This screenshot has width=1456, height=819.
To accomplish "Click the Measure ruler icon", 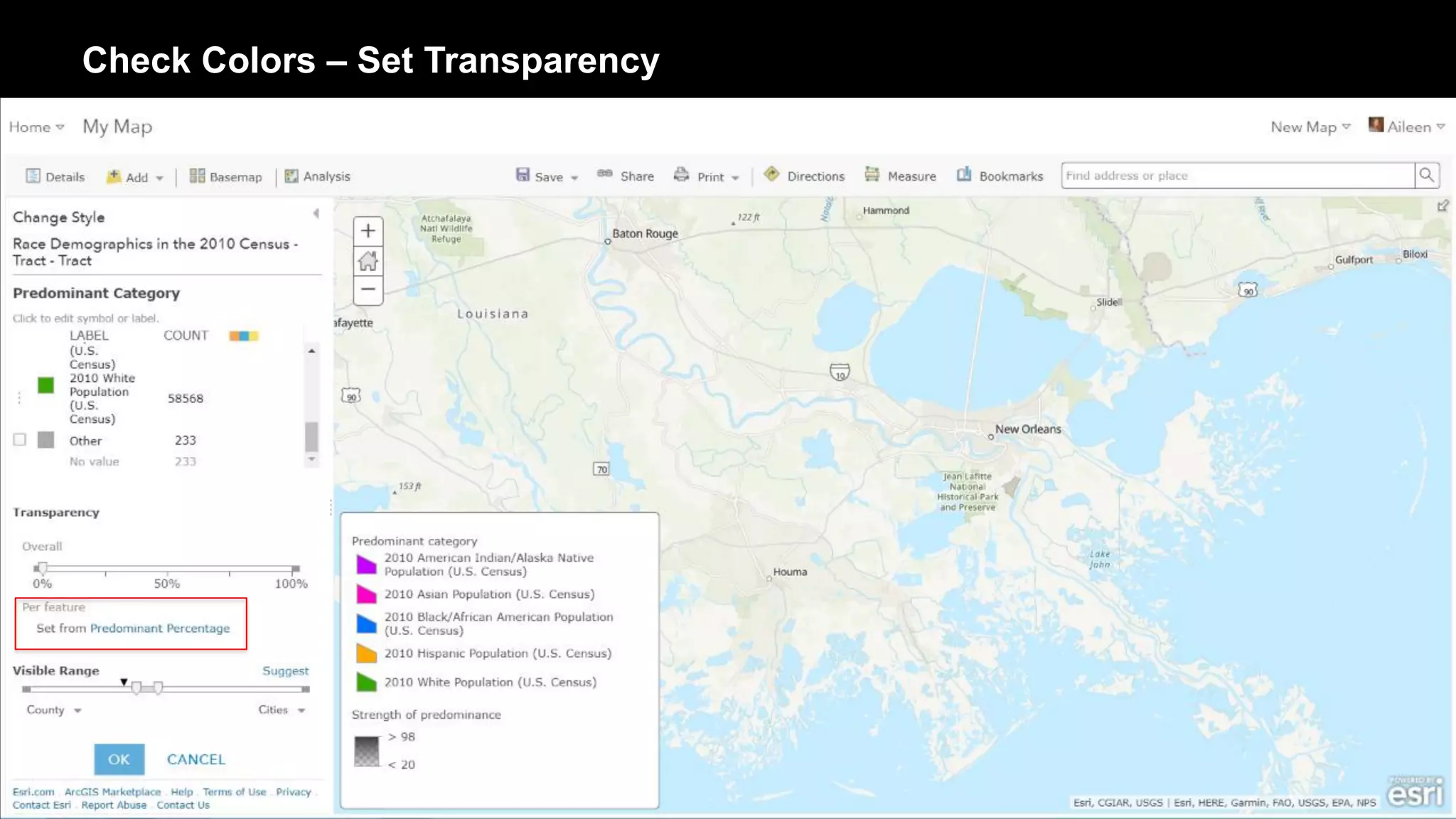I will 872,174.
